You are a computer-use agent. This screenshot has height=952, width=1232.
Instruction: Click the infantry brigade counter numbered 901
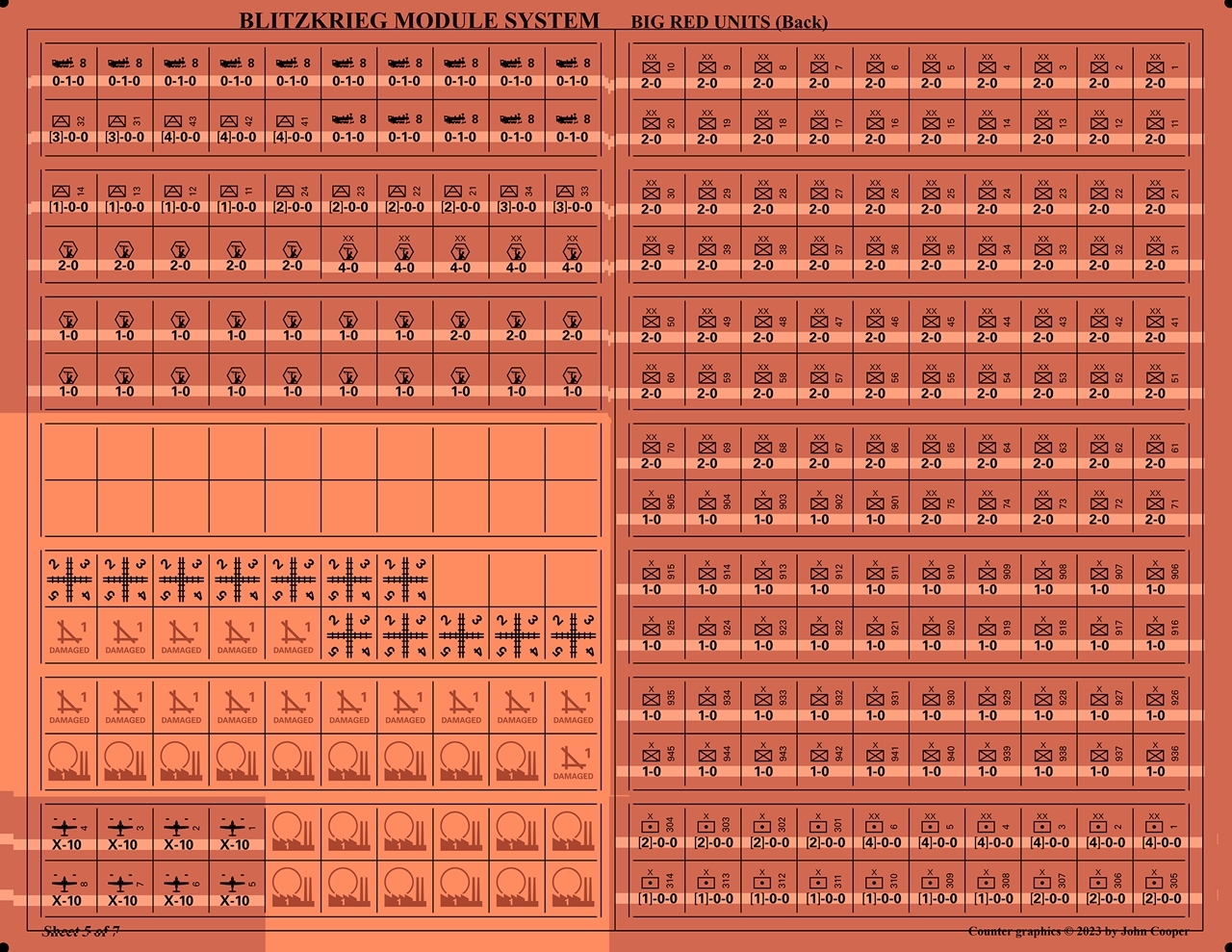click(883, 508)
